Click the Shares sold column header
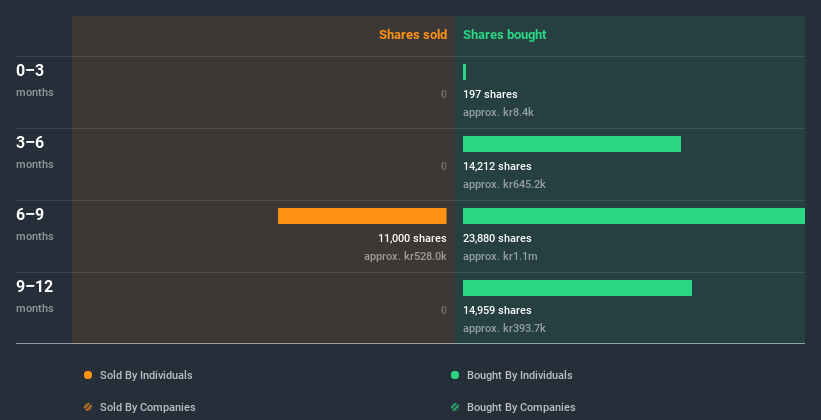 [413, 35]
